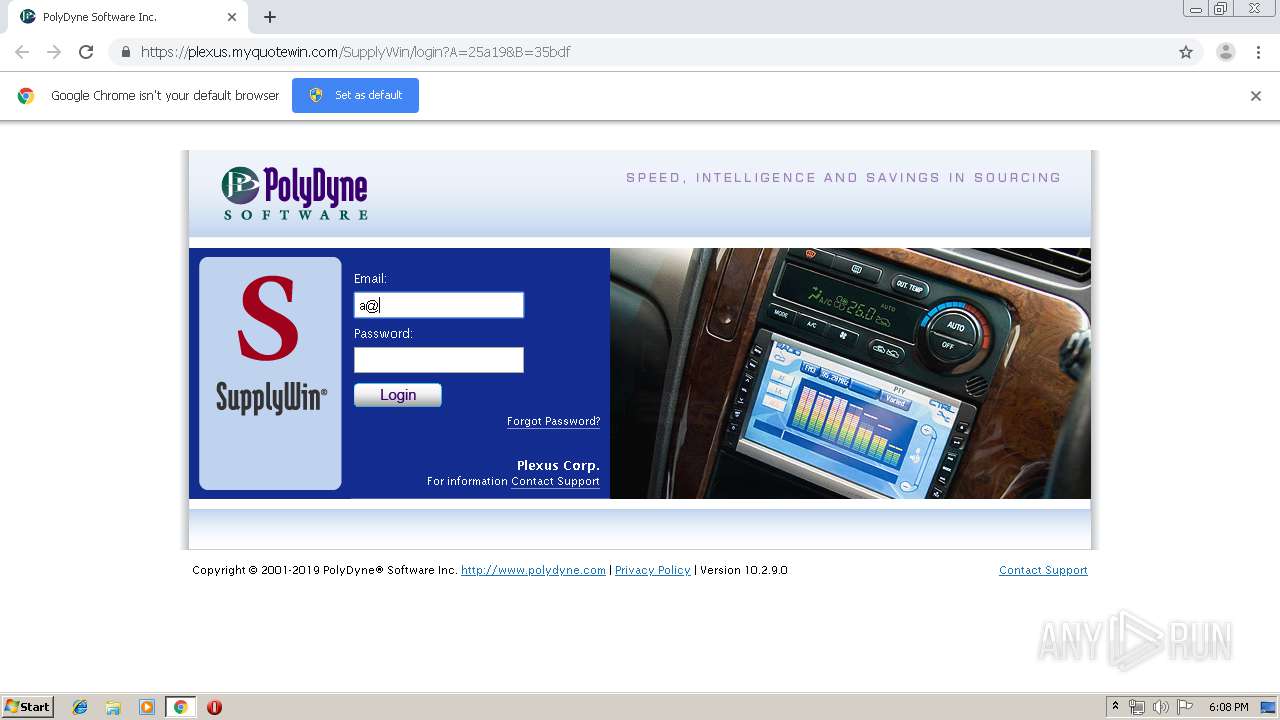
Task: Dismiss the default browser notification bar
Action: point(1256,96)
